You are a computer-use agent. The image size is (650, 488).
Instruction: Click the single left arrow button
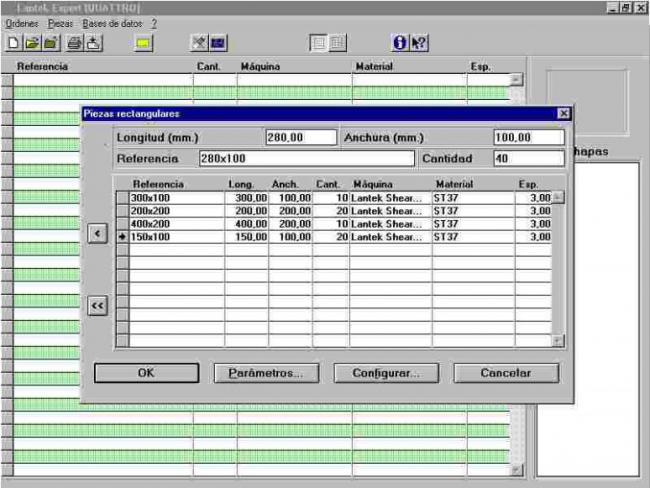point(97,233)
